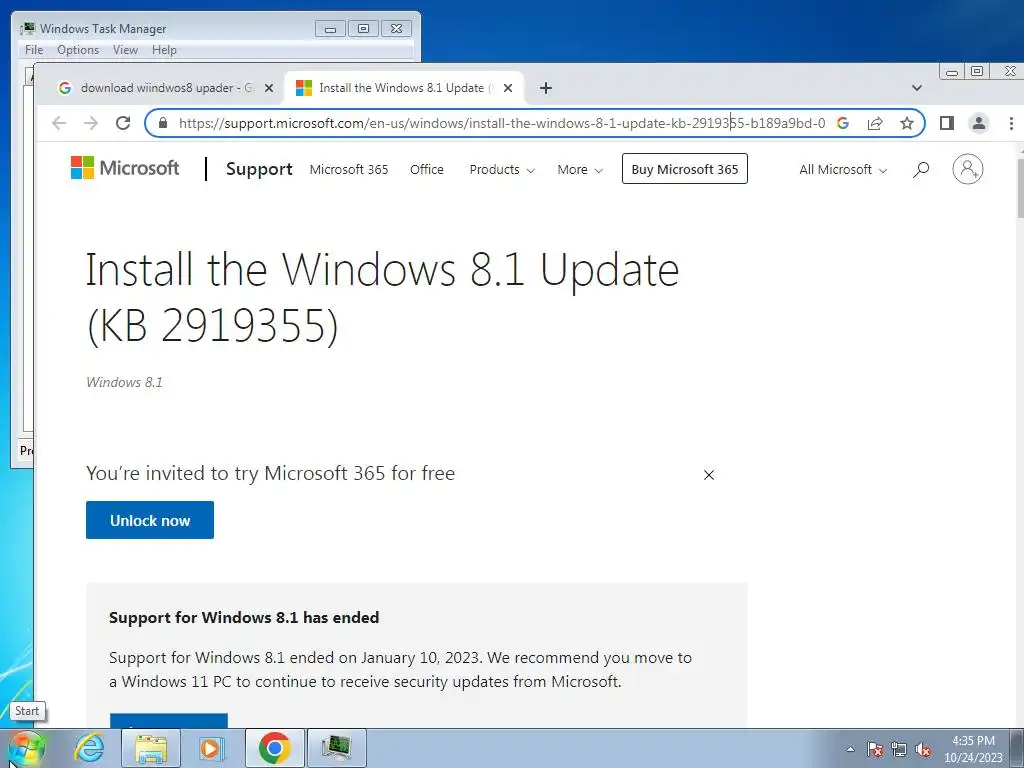Open a new tab with the plus icon

(x=546, y=88)
